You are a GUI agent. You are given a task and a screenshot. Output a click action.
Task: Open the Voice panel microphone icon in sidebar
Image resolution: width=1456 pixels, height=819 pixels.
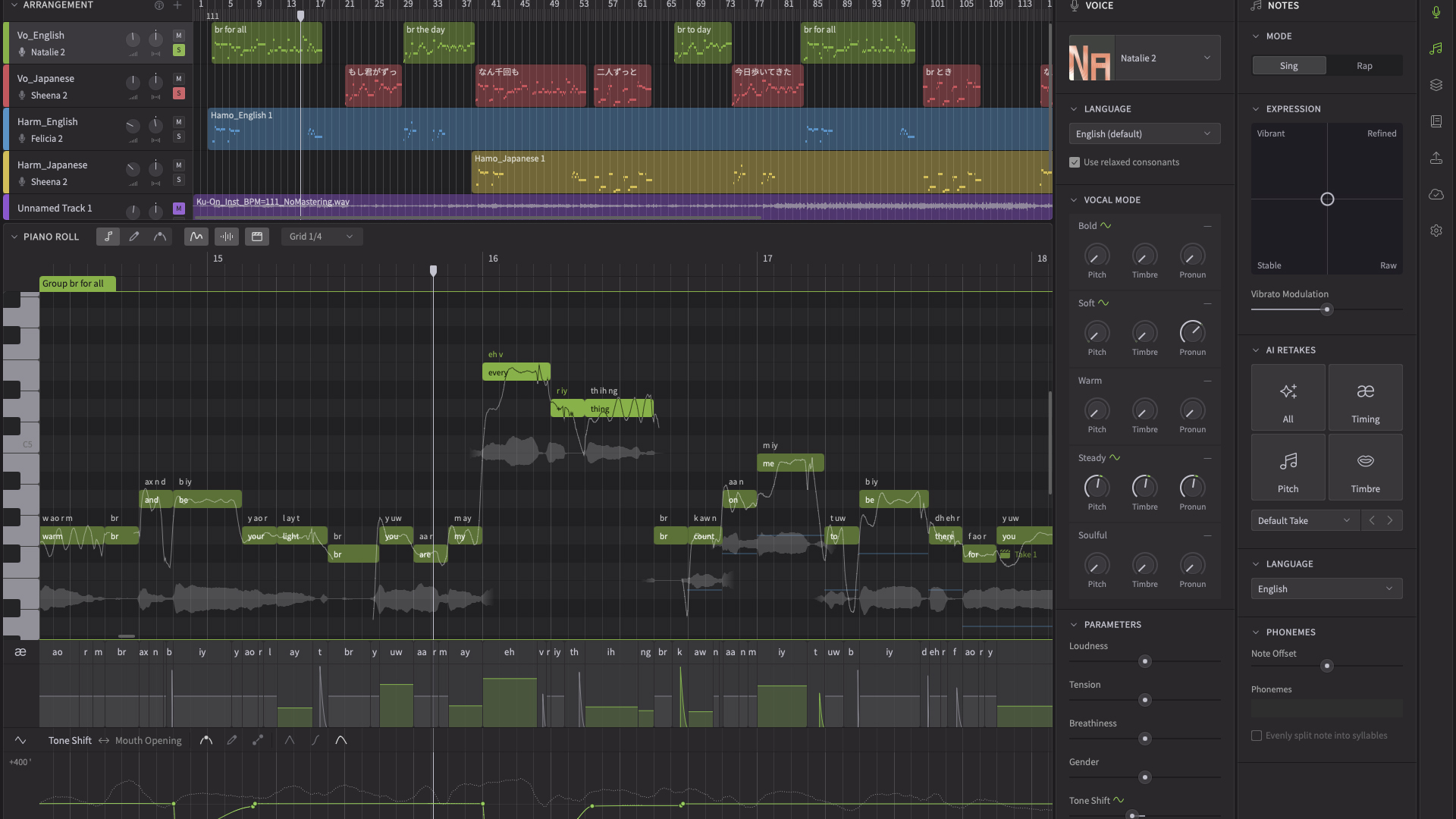(x=1436, y=12)
